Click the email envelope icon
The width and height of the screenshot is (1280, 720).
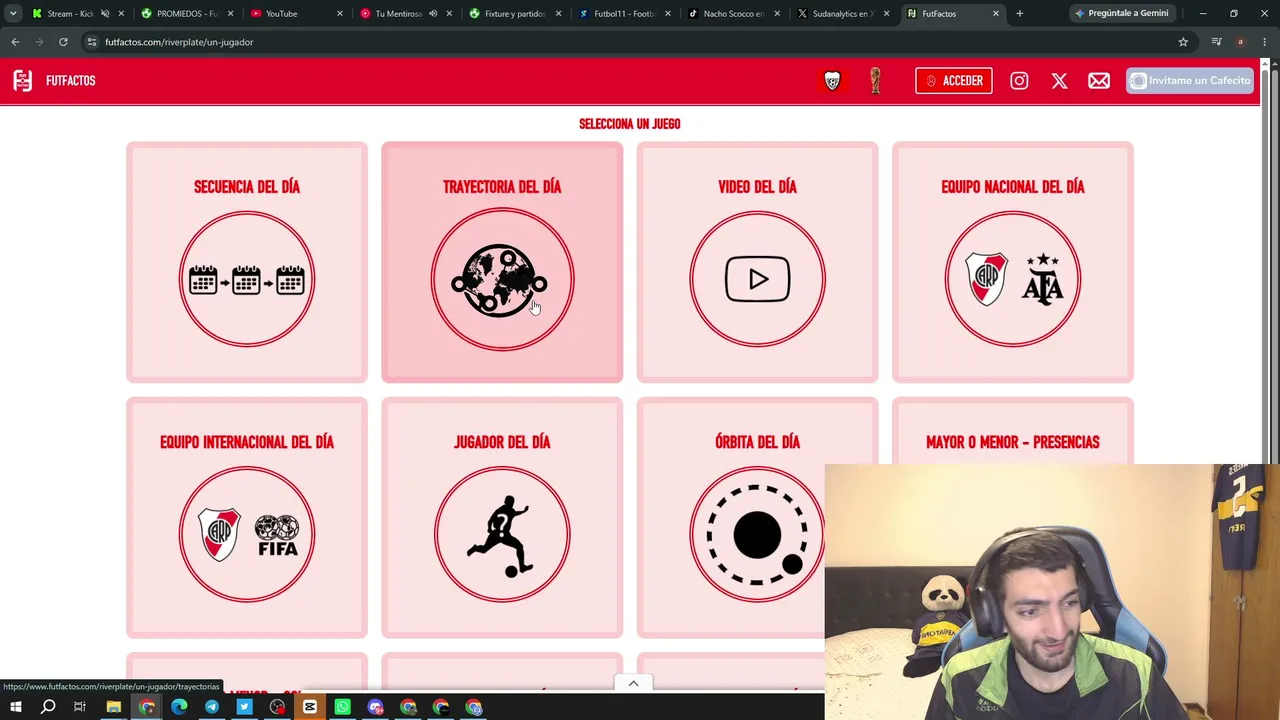point(1099,81)
